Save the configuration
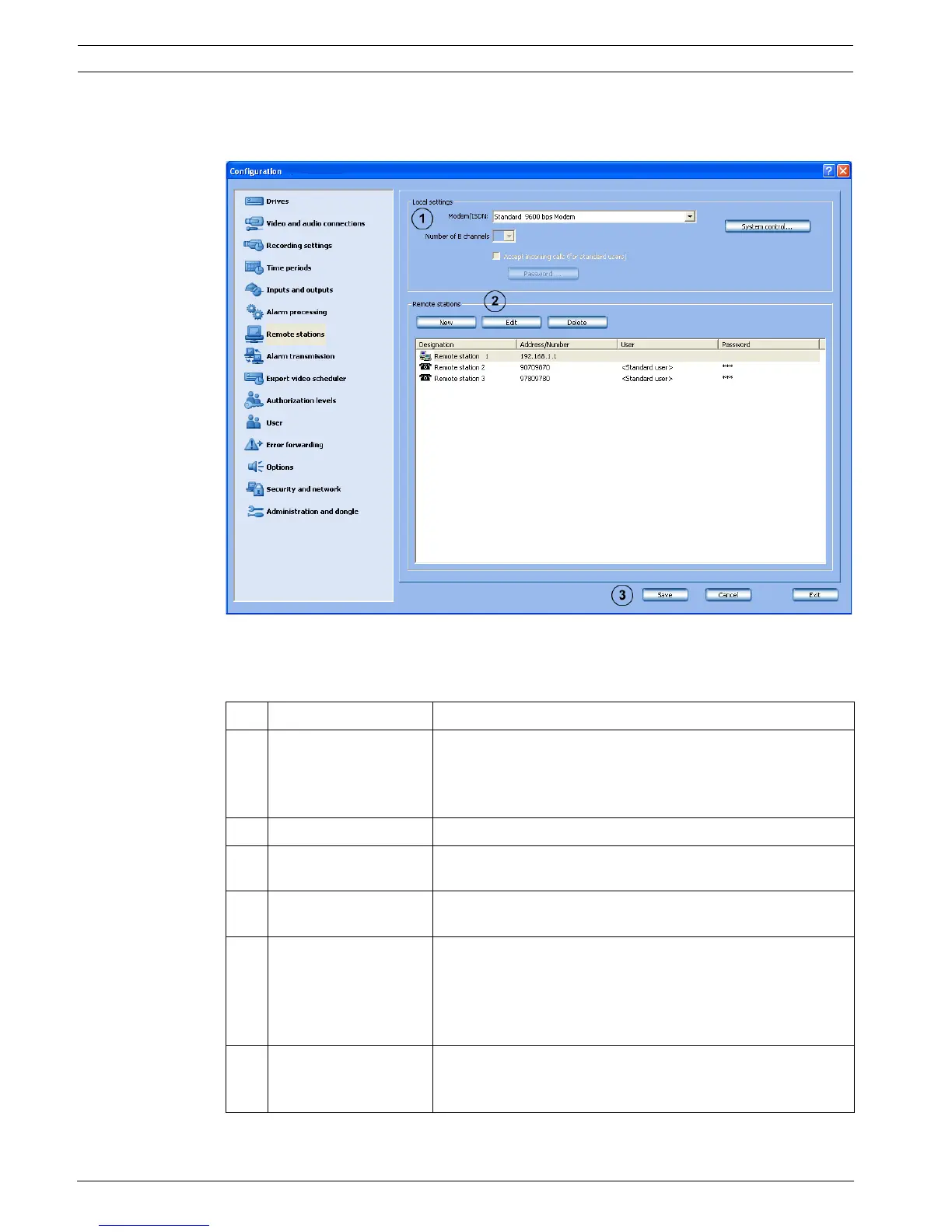The image size is (952, 1232). pos(665,595)
